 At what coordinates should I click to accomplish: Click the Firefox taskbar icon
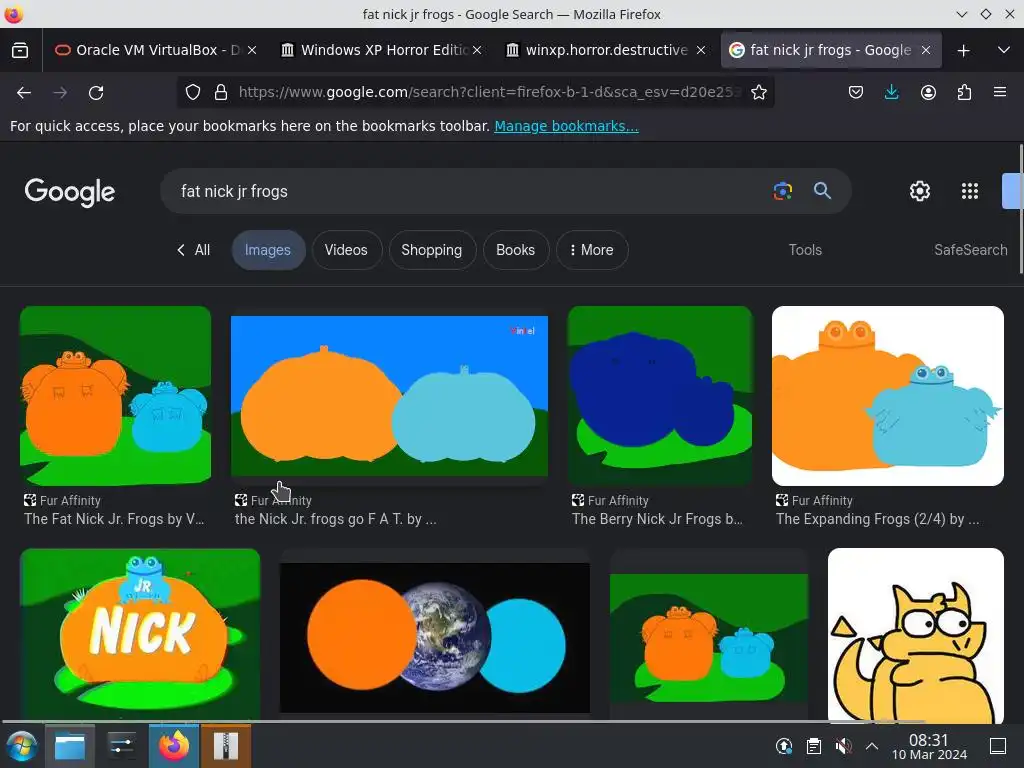[174, 746]
